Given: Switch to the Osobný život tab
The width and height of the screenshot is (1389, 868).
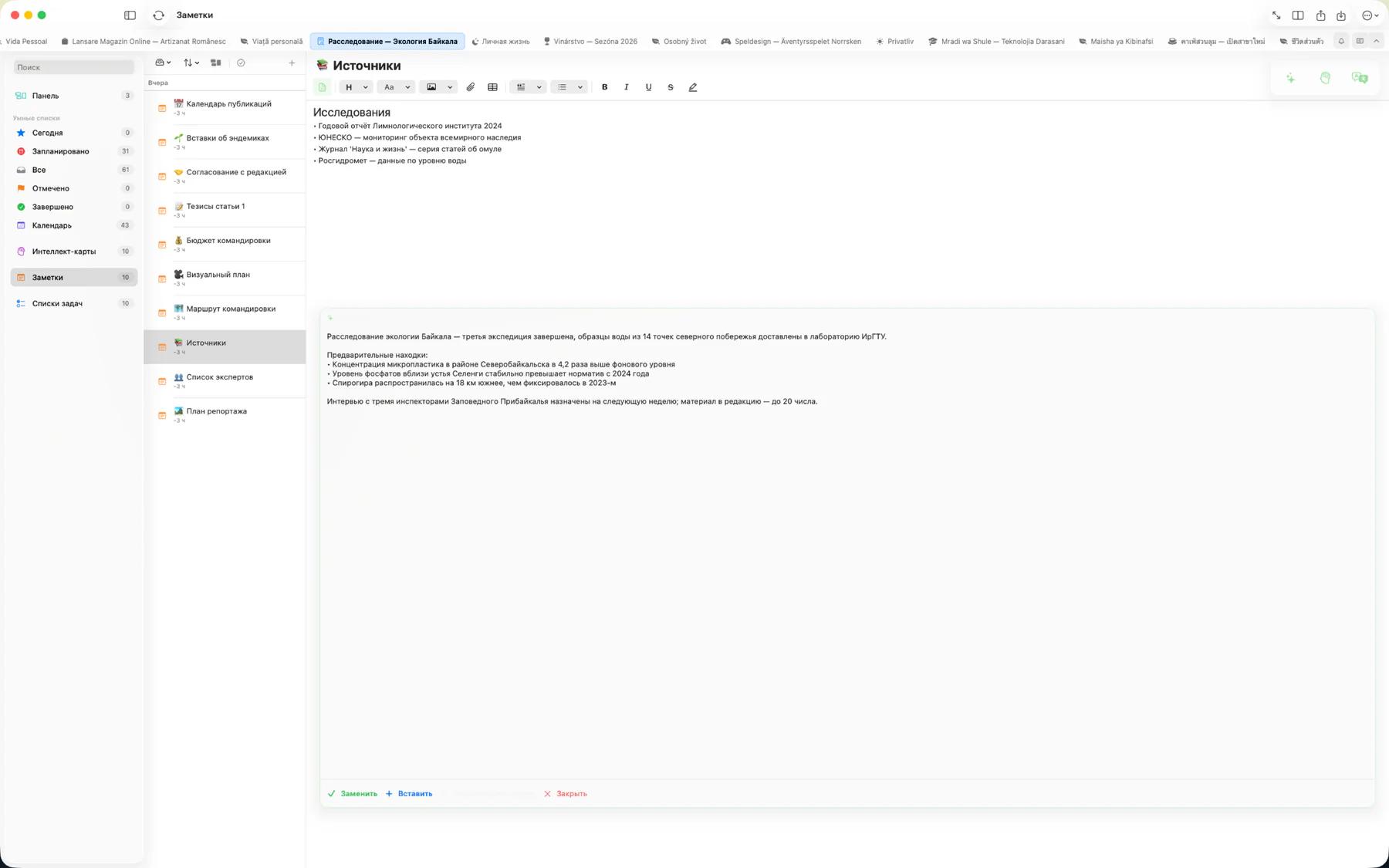Looking at the screenshot, I should tap(678, 42).
